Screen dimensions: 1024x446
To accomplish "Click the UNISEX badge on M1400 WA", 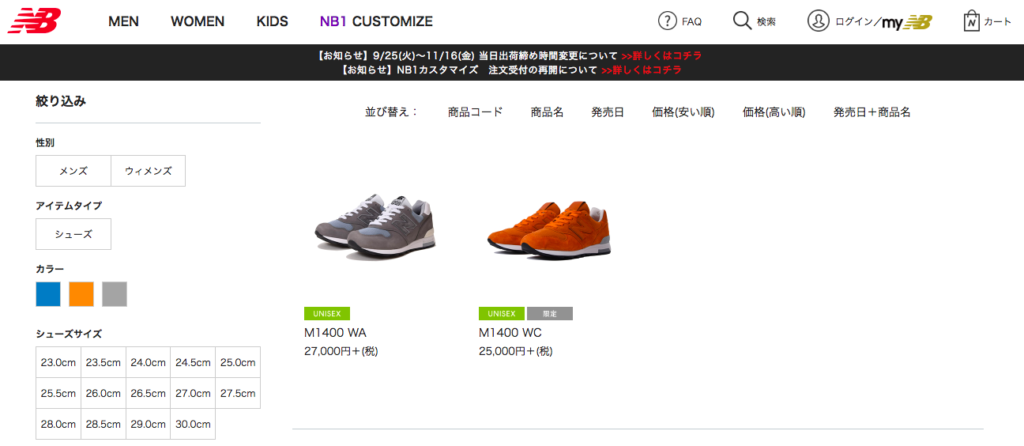I will (327, 313).
